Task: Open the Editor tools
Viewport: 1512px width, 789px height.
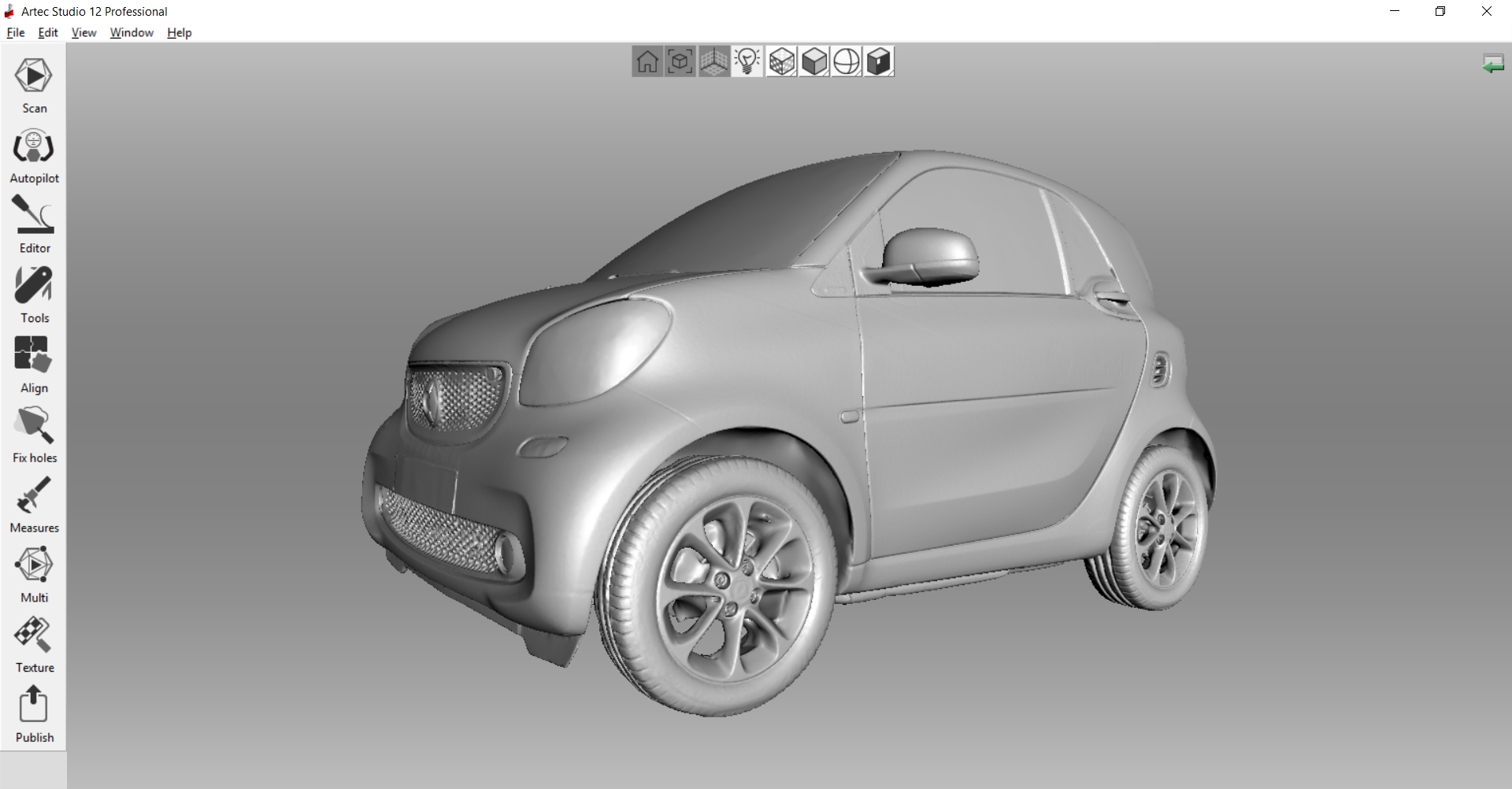Action: click(x=33, y=225)
